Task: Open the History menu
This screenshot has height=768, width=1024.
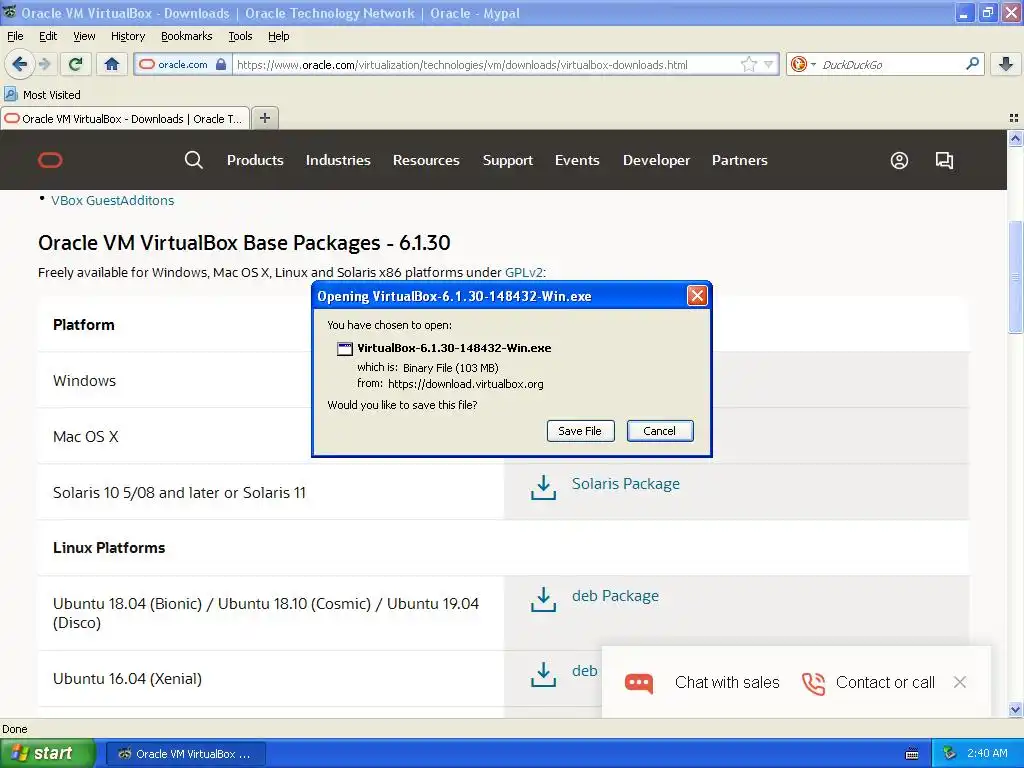Action: click(128, 37)
